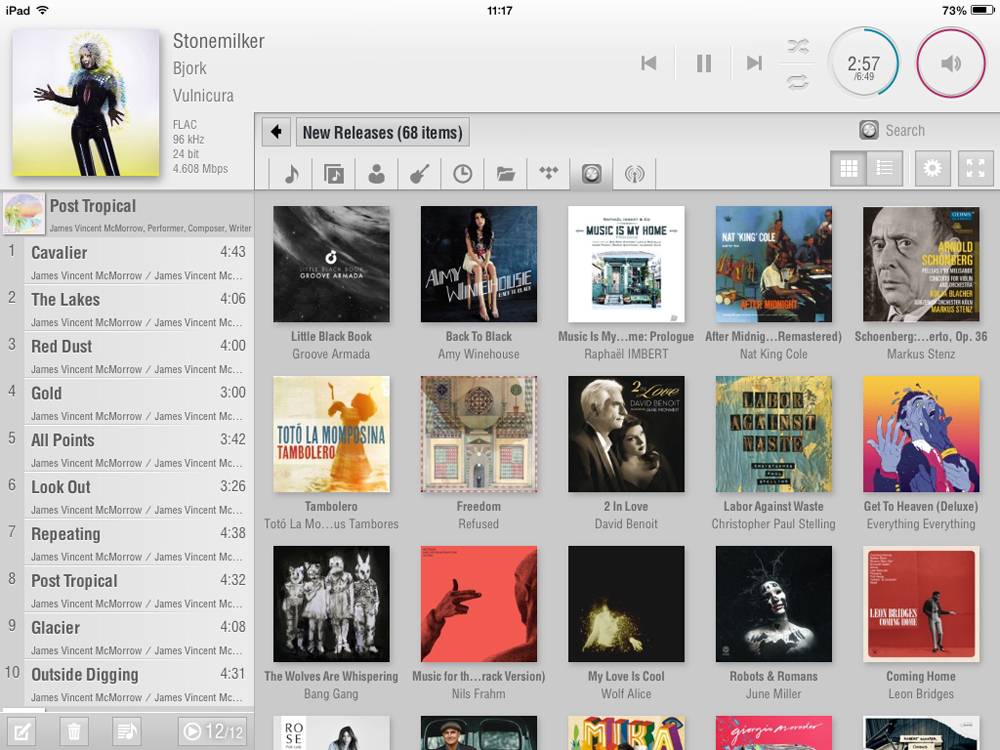The height and width of the screenshot is (750, 1000).
Task: Toggle fullscreen browser view
Action: 975,168
